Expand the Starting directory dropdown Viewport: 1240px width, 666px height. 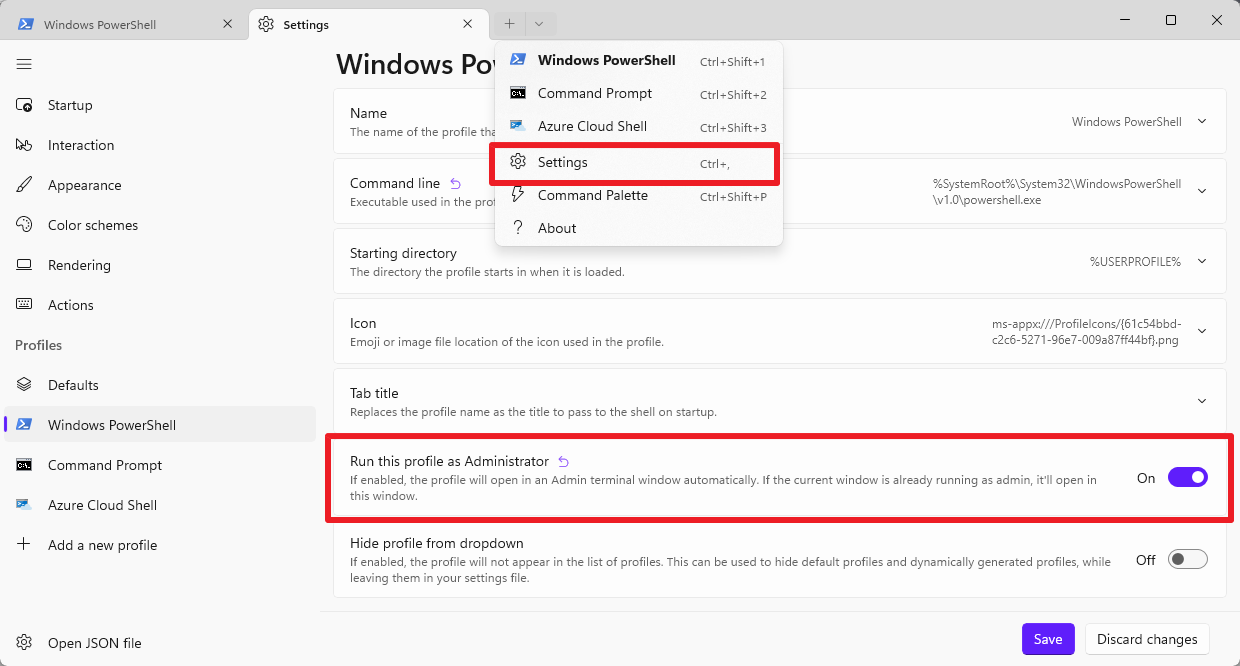click(1201, 261)
